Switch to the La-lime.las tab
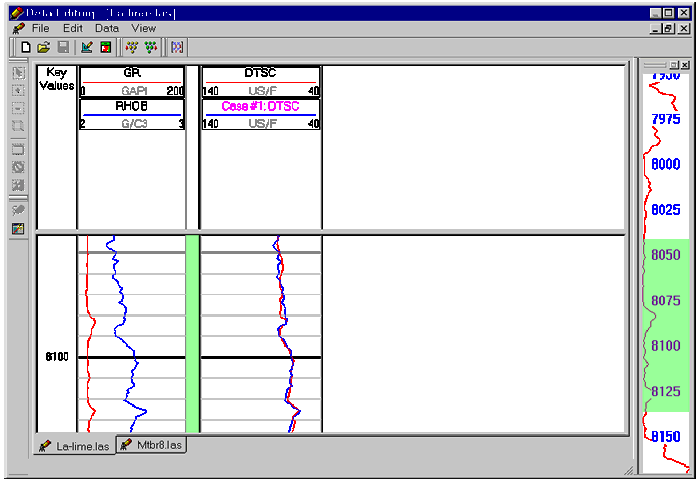 [75, 445]
